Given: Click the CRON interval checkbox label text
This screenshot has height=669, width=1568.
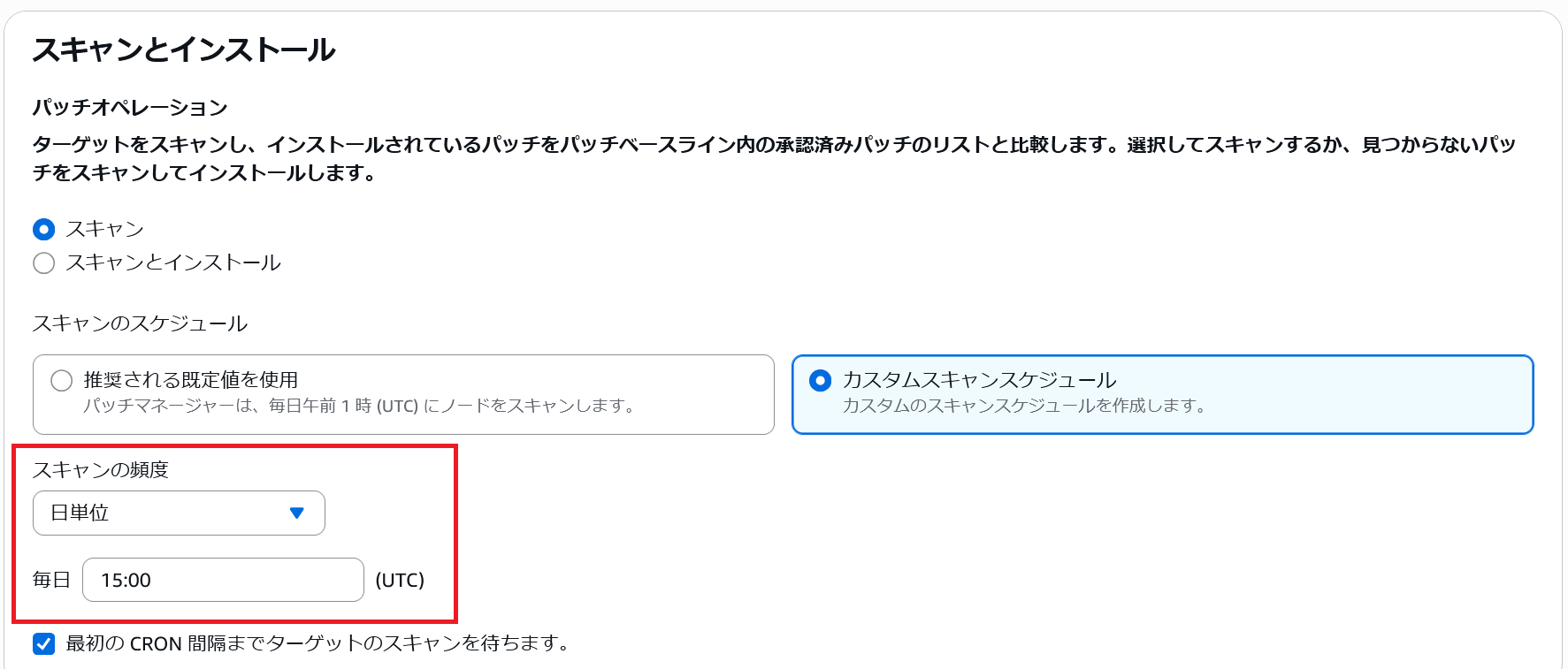Looking at the screenshot, I should point(318,643).
